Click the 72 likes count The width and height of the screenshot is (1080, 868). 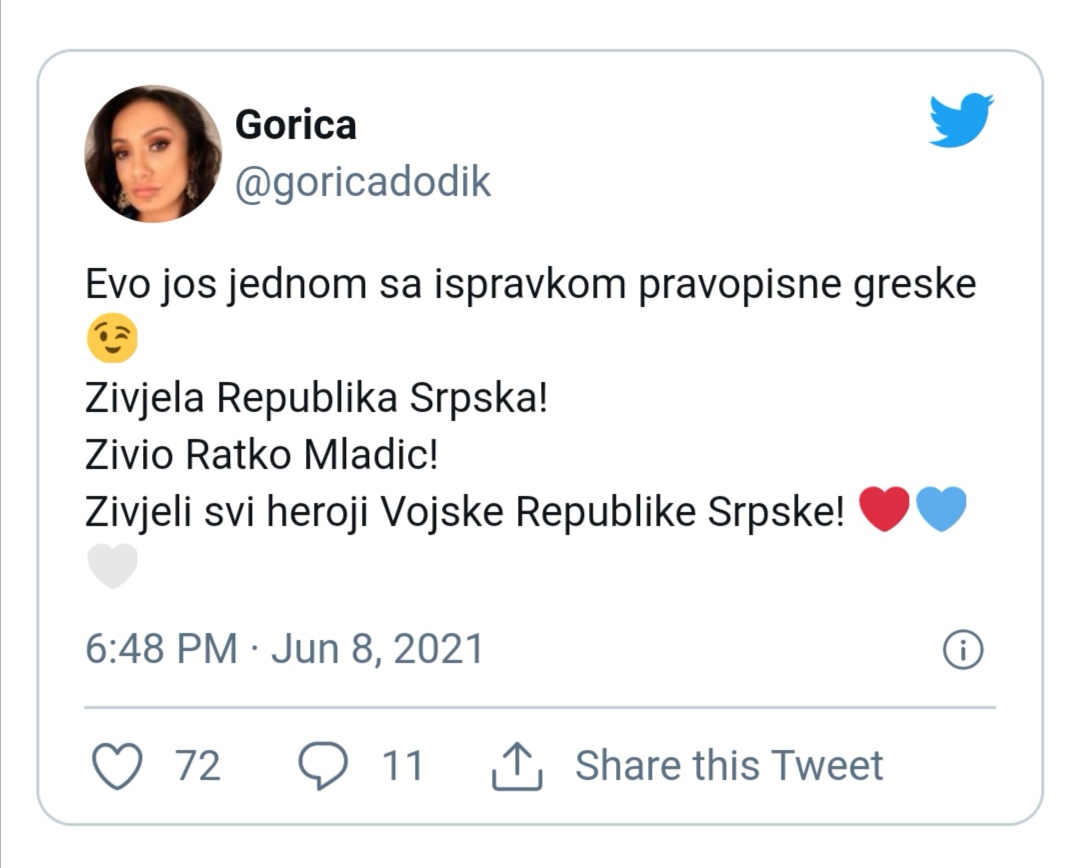click(198, 766)
